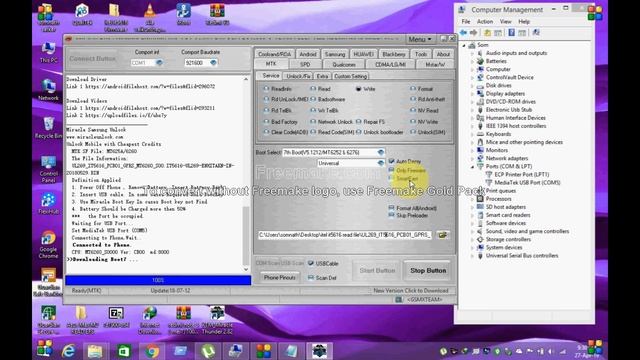Toggle the Auto Delay checkbox

391,161
